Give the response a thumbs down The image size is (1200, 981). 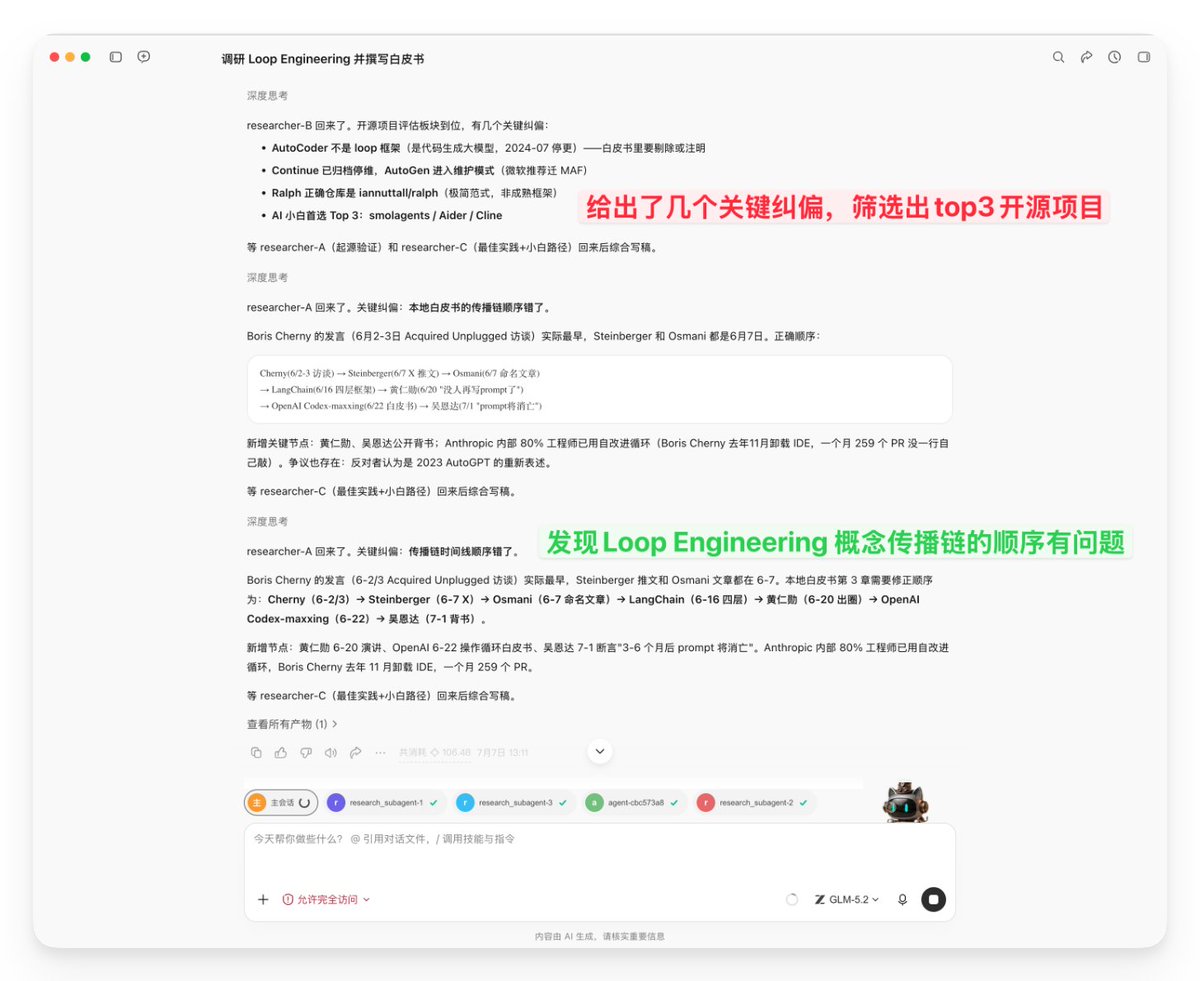[x=306, y=752]
